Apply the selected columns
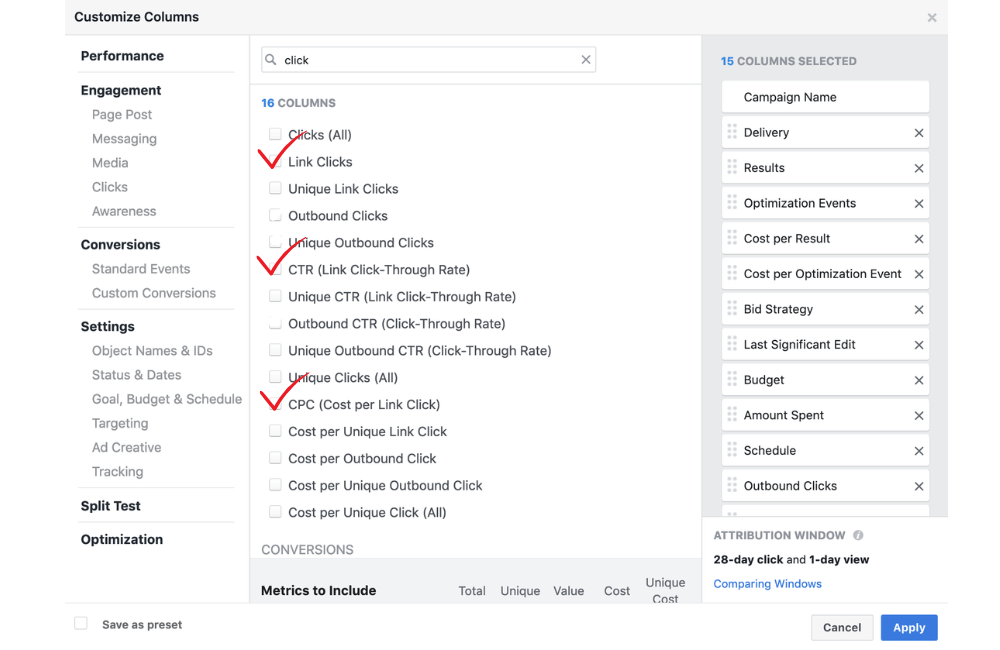Screen dimensions: 1000x650 click(x=908, y=627)
